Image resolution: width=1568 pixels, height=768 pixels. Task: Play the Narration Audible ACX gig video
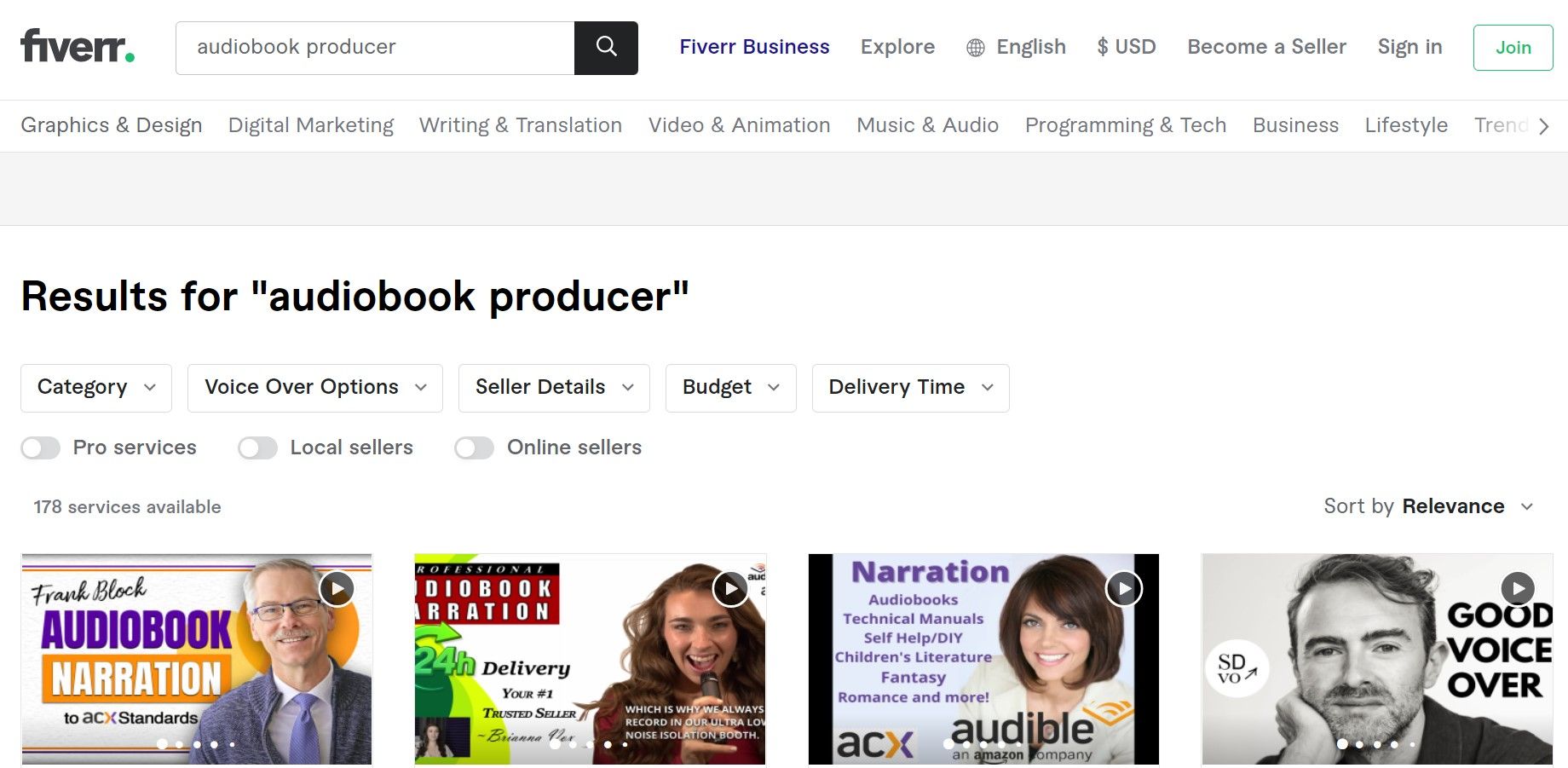click(1124, 588)
